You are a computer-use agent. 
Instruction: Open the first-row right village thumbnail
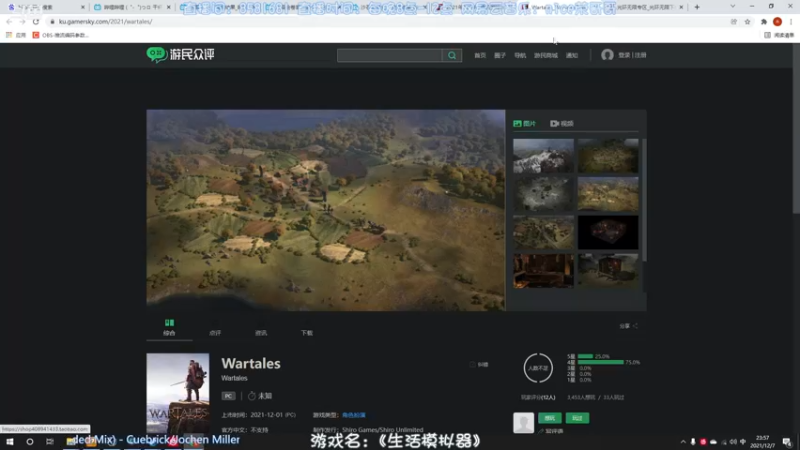click(608, 156)
